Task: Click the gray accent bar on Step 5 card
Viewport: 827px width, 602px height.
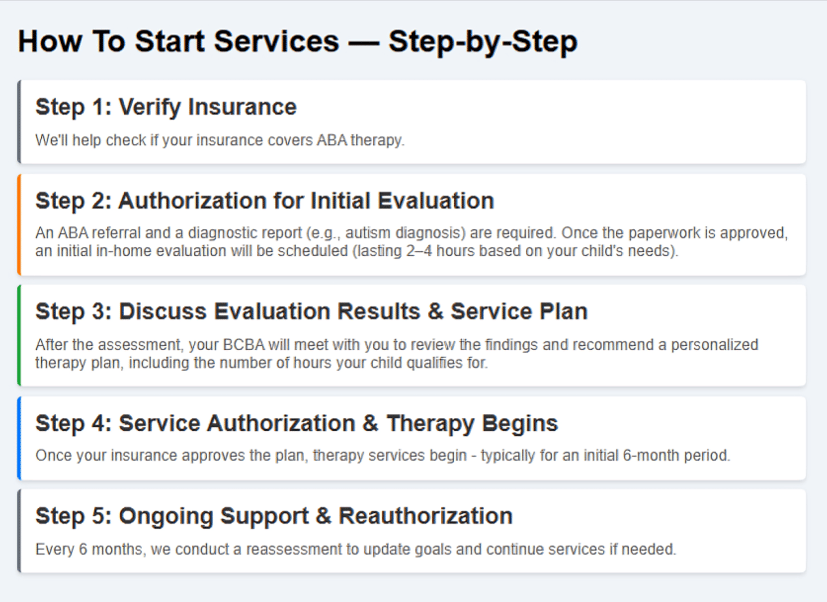Action: tap(19, 531)
